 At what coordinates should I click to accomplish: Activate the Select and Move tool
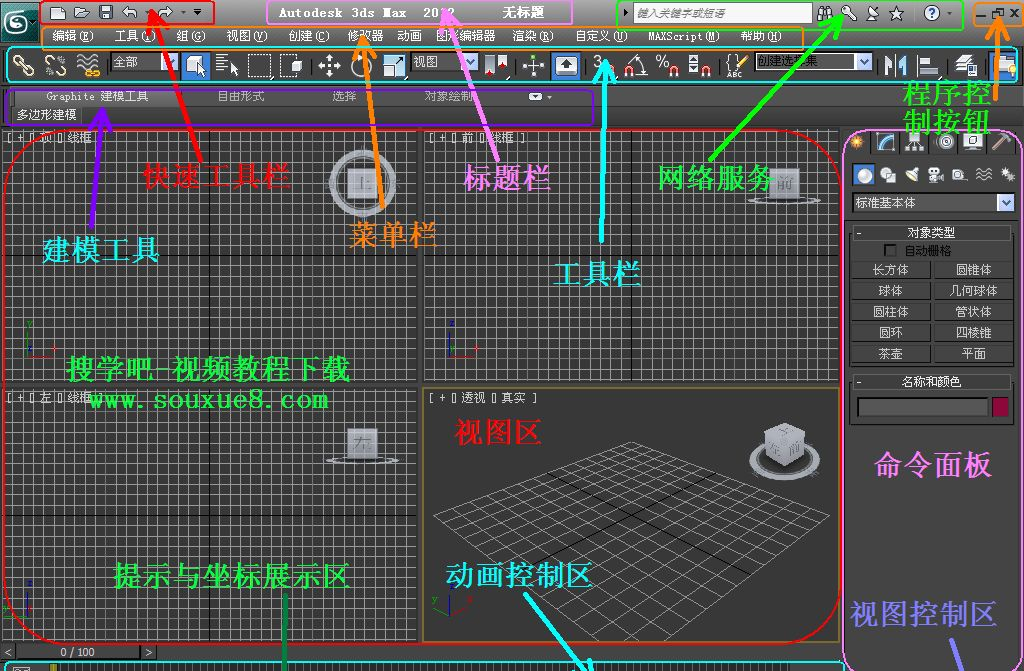[329, 65]
